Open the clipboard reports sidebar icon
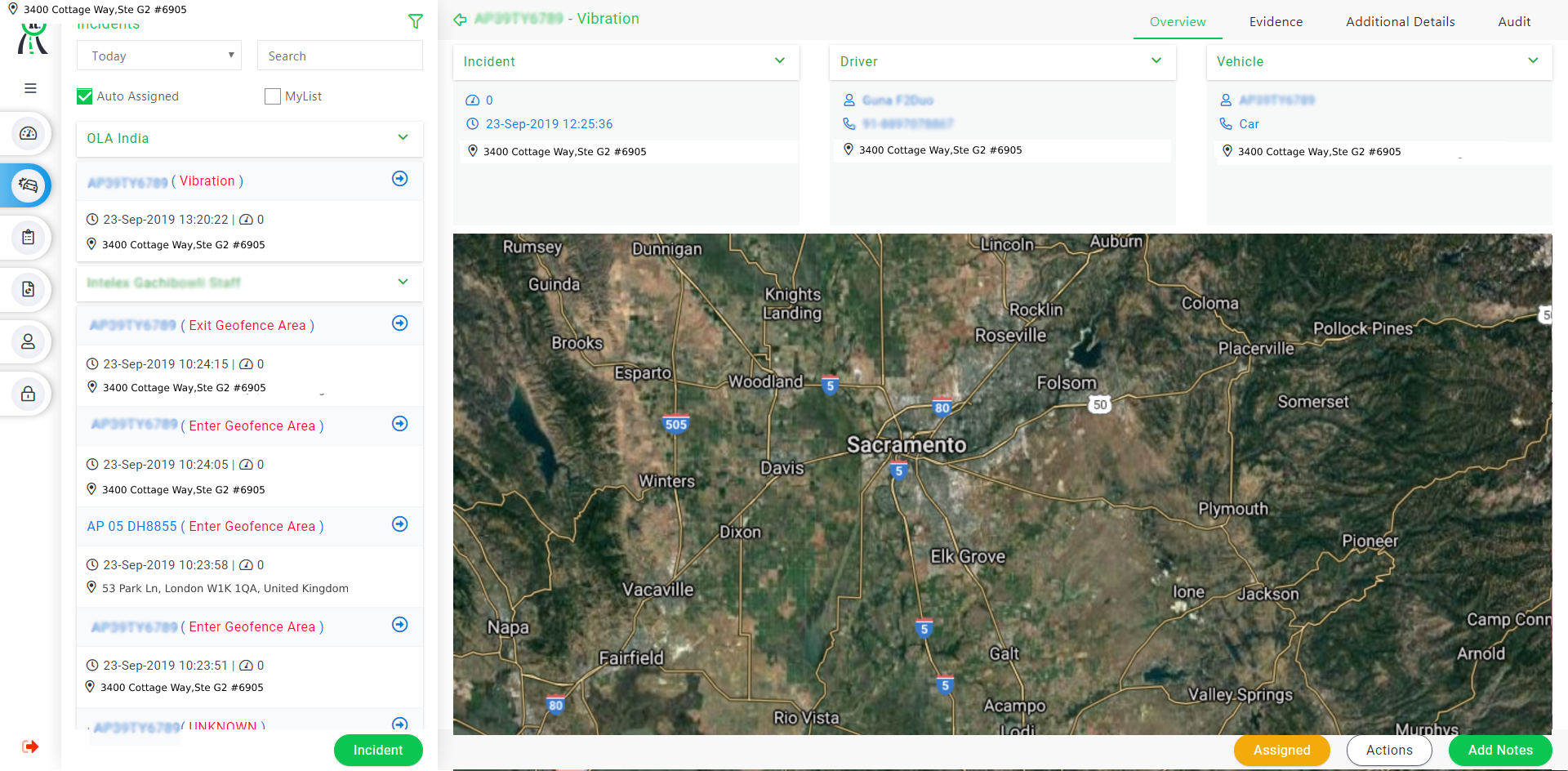Viewport: 1568px width, 771px height. [x=29, y=238]
